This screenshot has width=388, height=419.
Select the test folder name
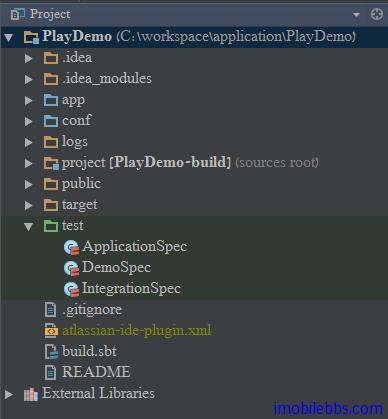[73, 226]
